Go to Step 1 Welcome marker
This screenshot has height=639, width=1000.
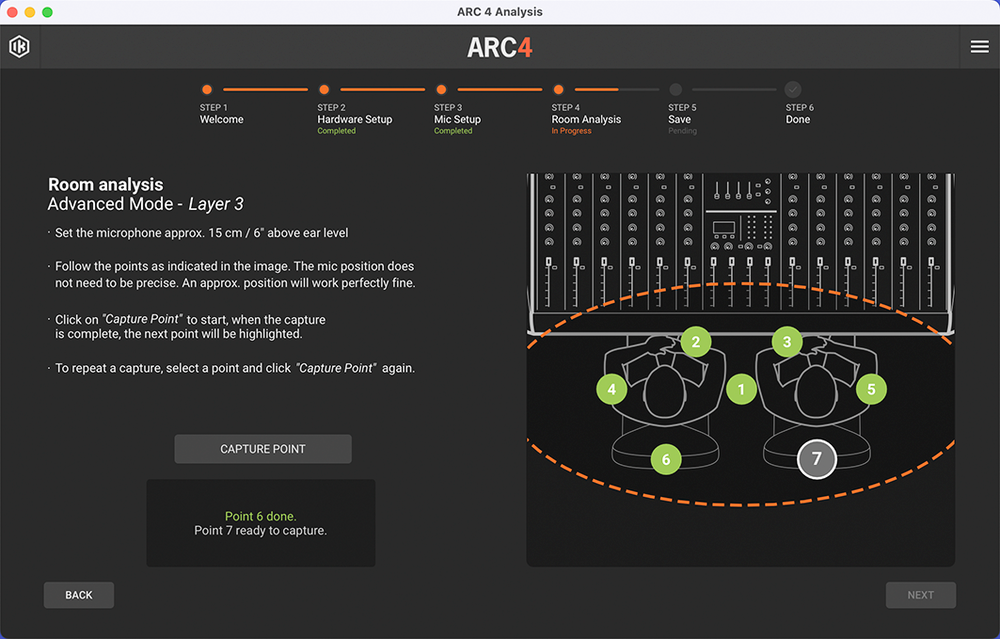point(207,89)
